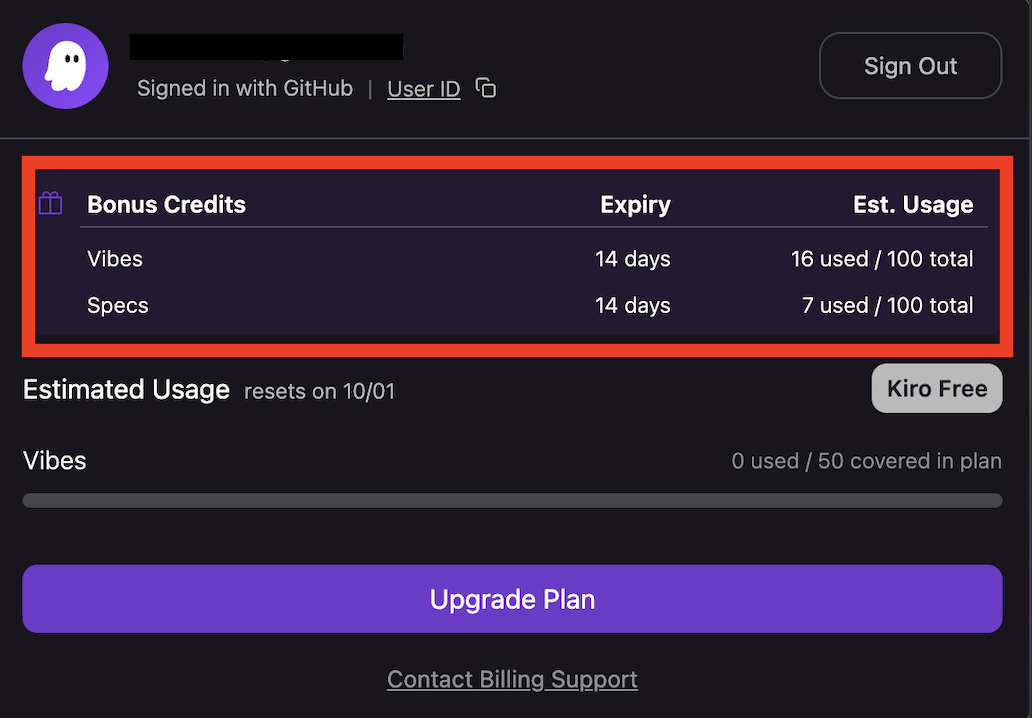Viewport: 1032px width, 718px height.
Task: Click the Vibes usage progress bar
Action: tap(512, 500)
